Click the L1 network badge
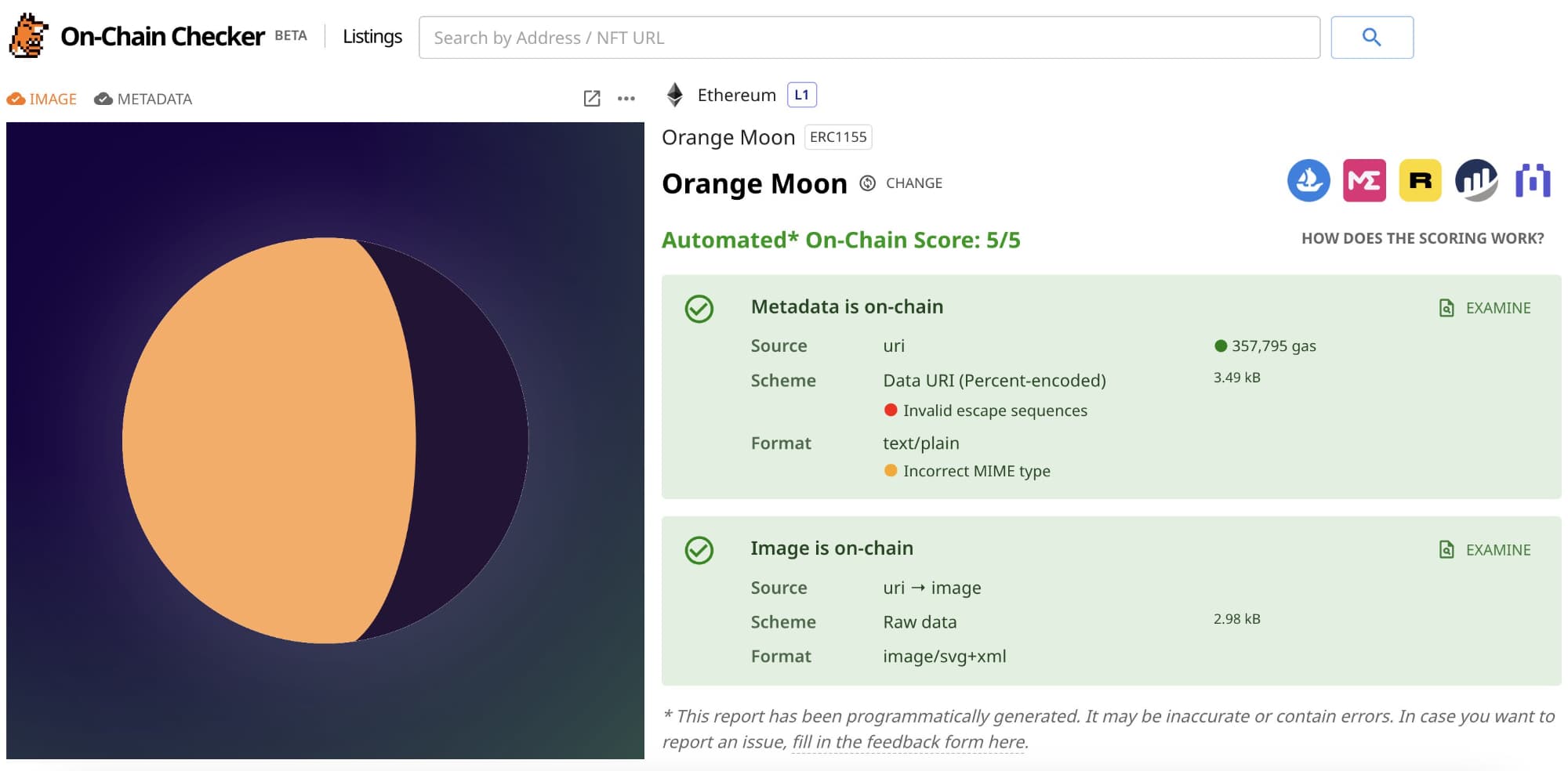Viewport: 1568px width, 771px height. click(801, 95)
